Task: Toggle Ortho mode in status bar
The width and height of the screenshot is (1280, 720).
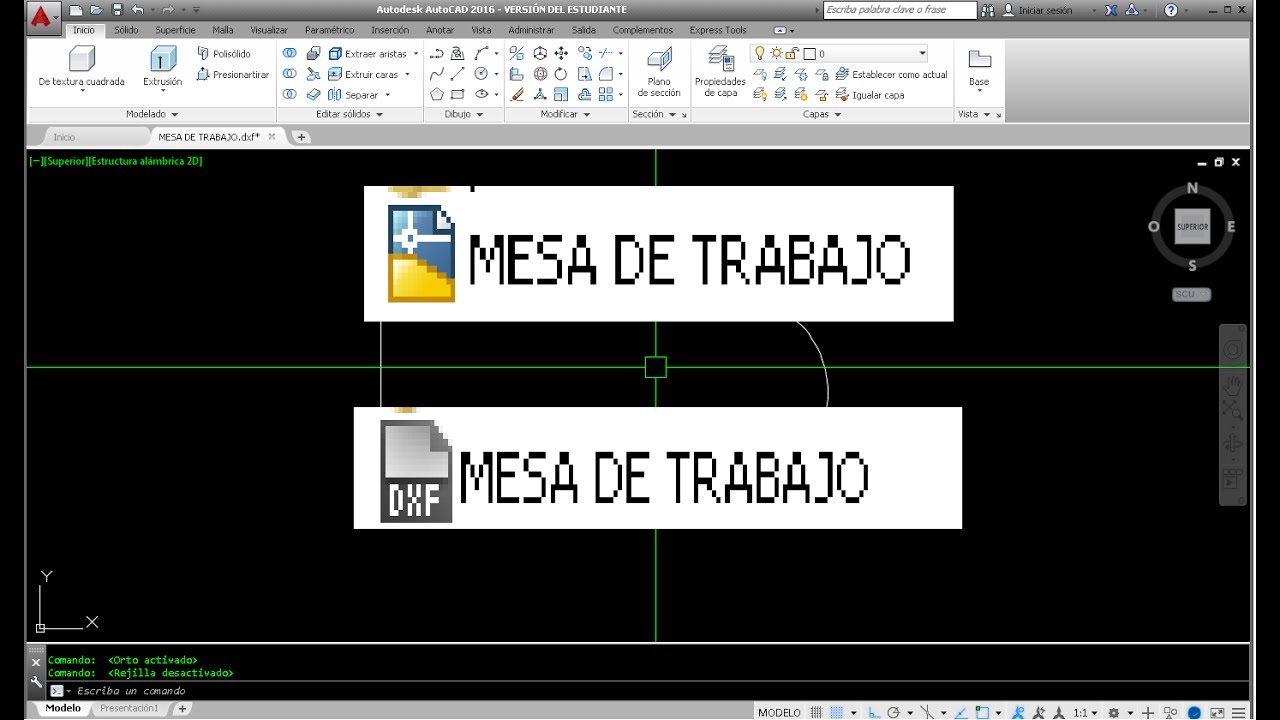Action: click(x=873, y=712)
